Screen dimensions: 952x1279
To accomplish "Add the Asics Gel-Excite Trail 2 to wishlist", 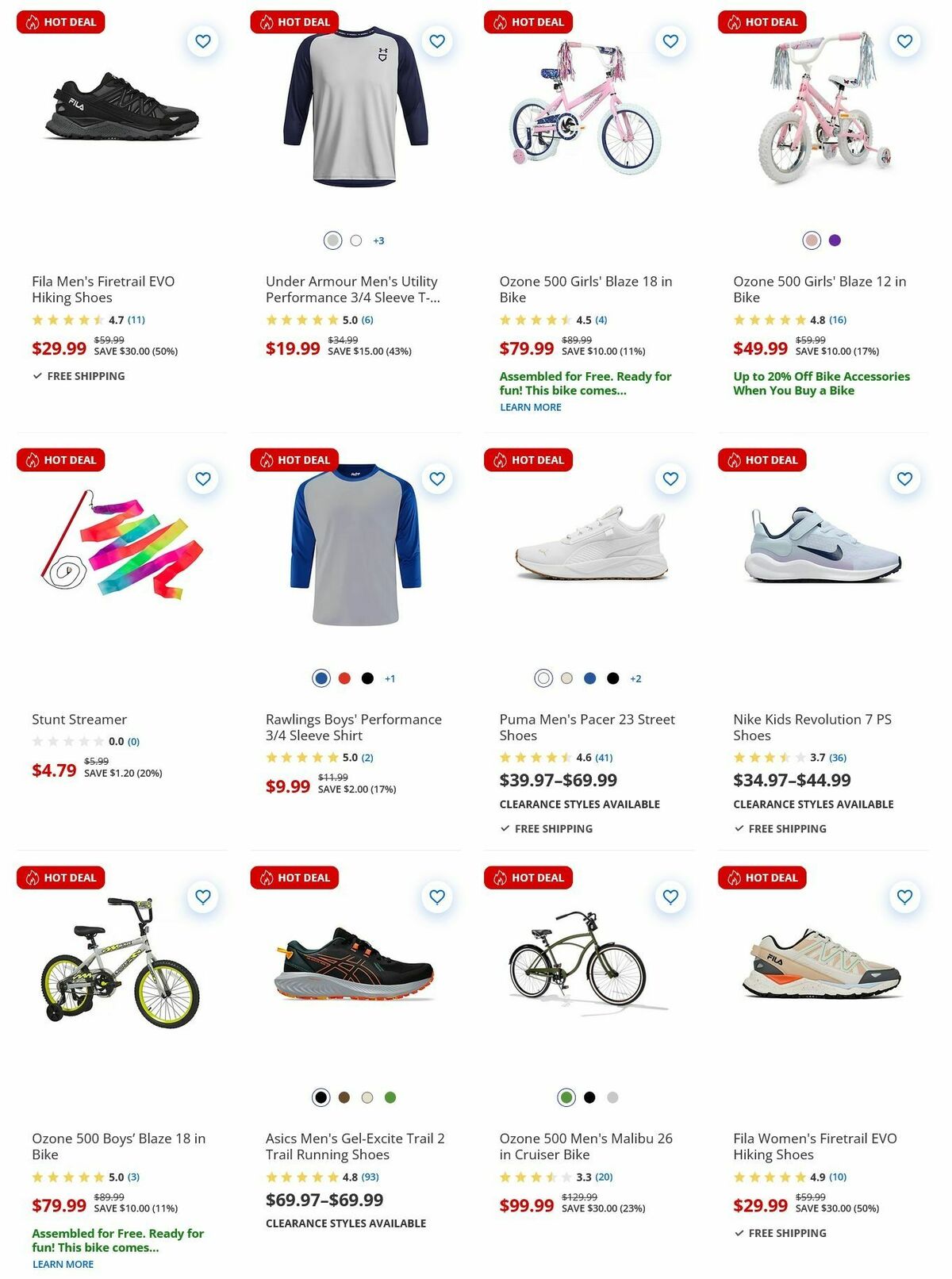I will (x=436, y=897).
